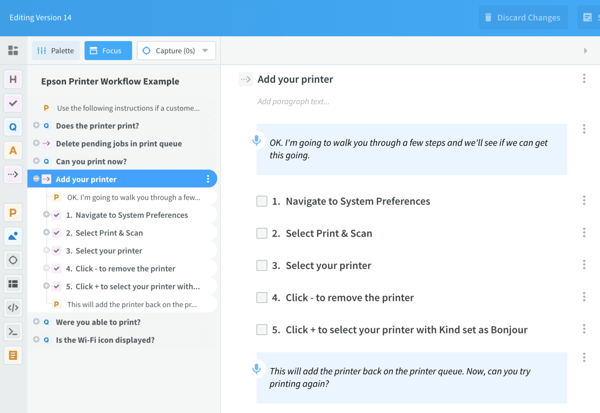Open the Capture (0s) dropdown
600x413 pixels.
176,51
